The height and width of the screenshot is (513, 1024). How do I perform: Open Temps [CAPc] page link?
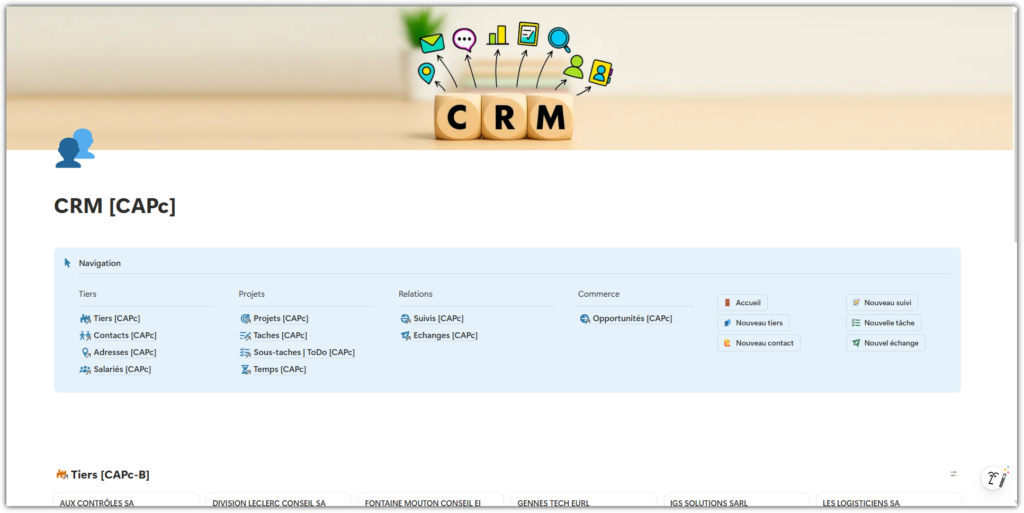280,369
